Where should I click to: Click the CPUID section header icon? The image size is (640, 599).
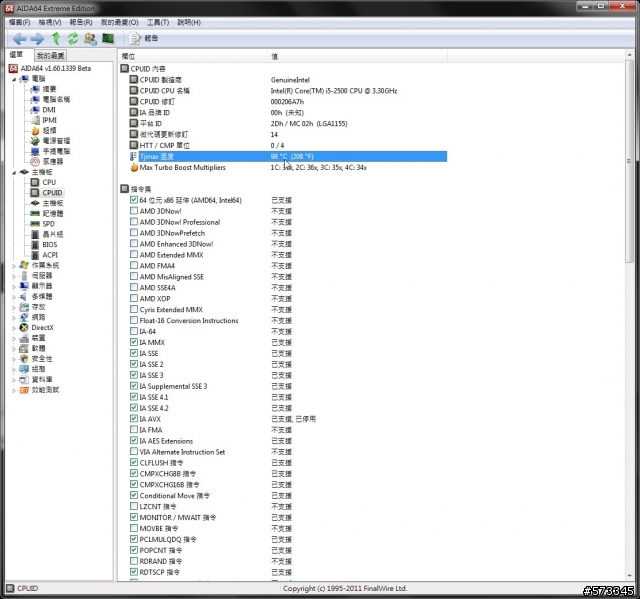(x=124, y=69)
